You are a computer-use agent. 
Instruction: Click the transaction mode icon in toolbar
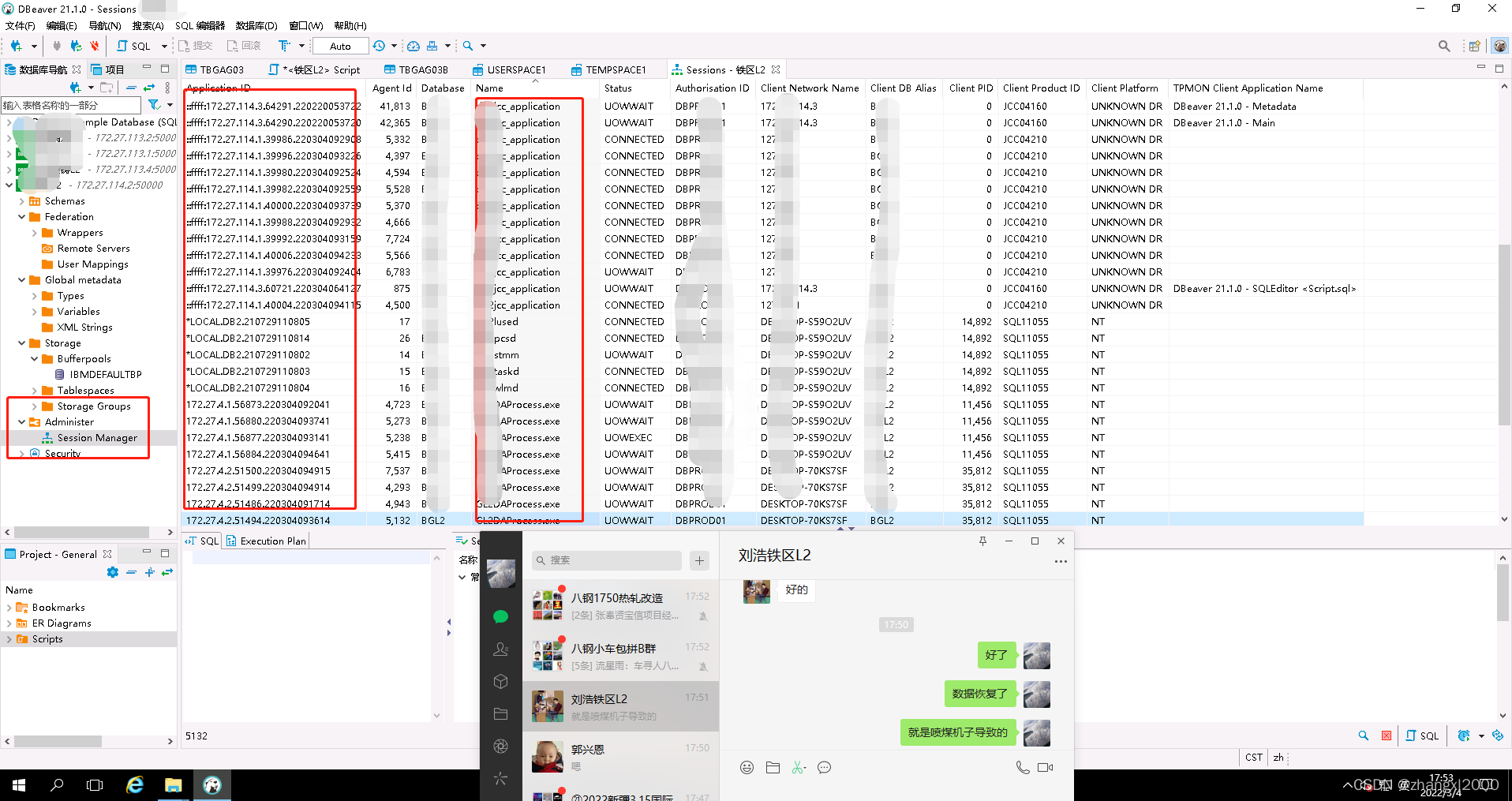click(284, 46)
